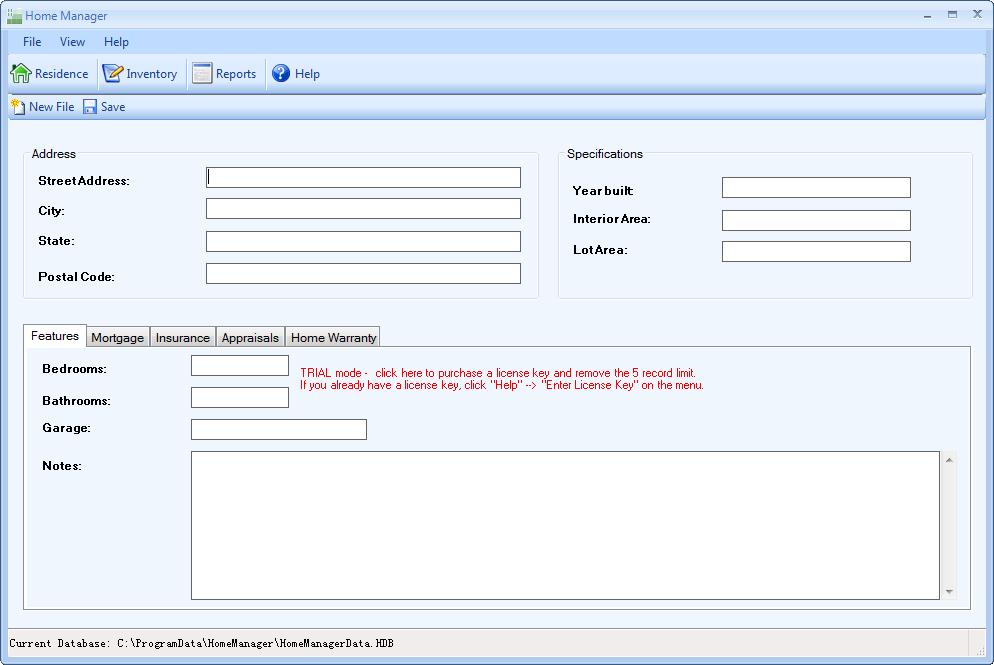Focus the Lot Area field

(816, 252)
